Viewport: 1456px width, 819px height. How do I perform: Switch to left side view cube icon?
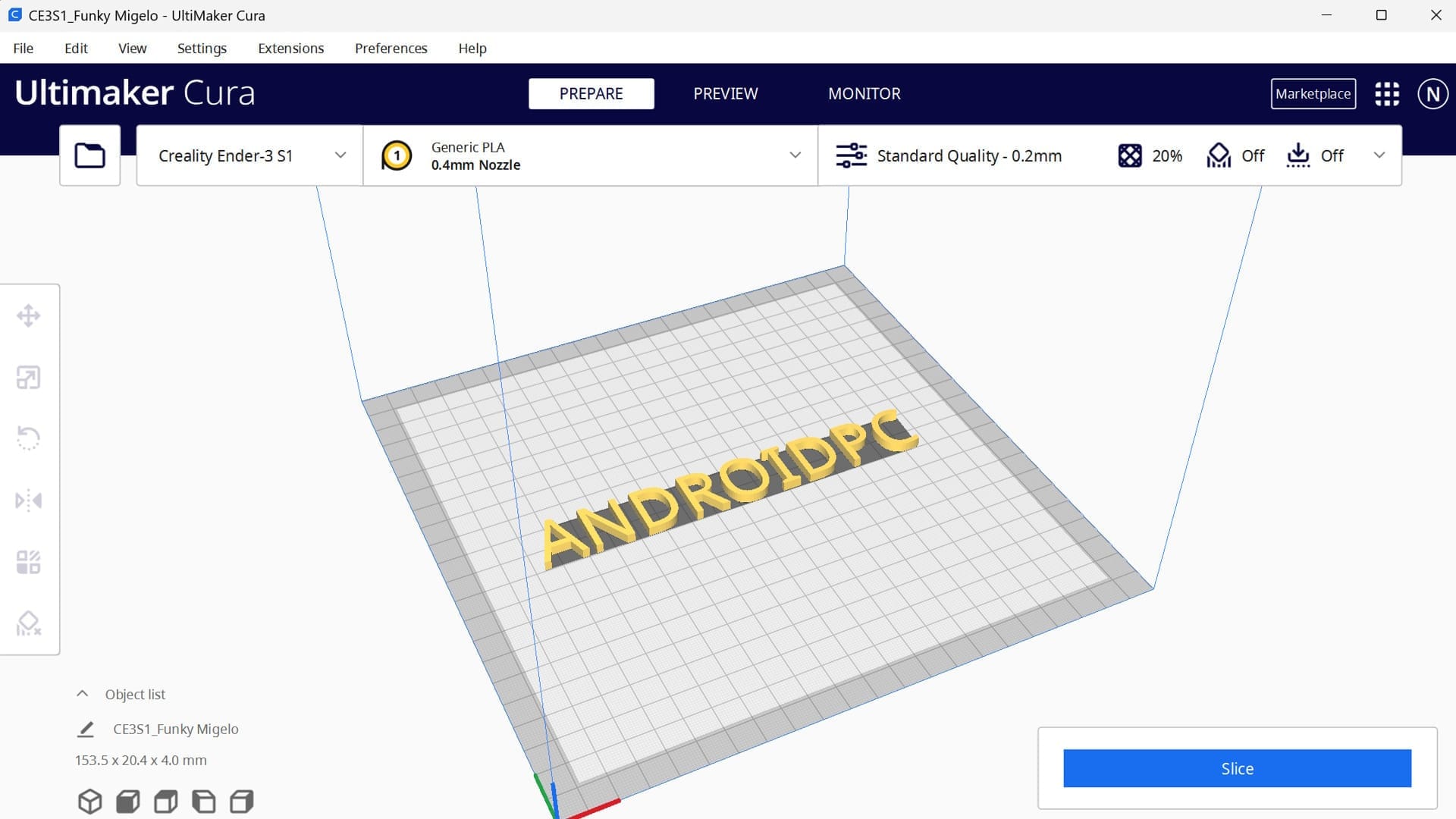[x=203, y=801]
